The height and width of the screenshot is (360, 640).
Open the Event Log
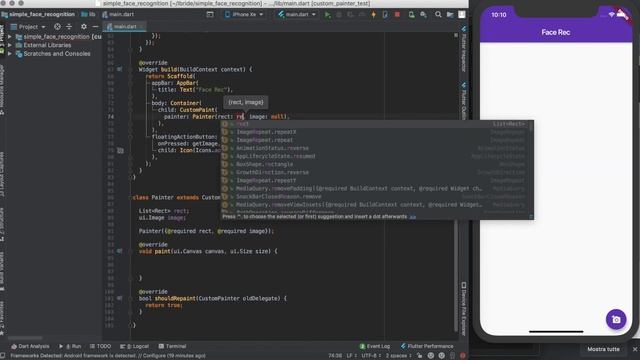coord(375,346)
